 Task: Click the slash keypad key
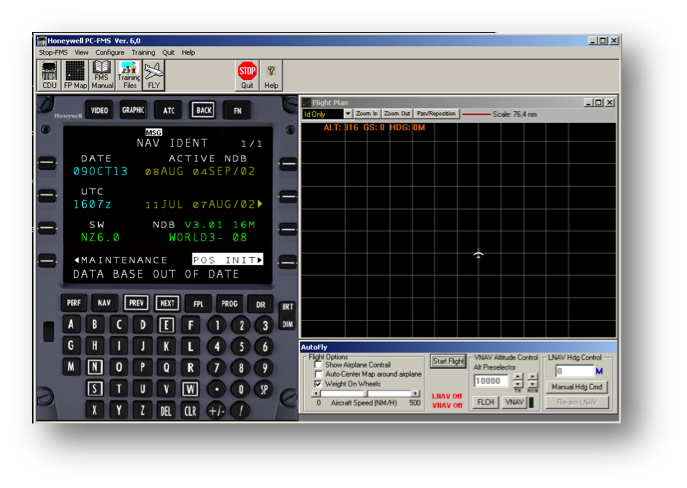[x=241, y=410]
